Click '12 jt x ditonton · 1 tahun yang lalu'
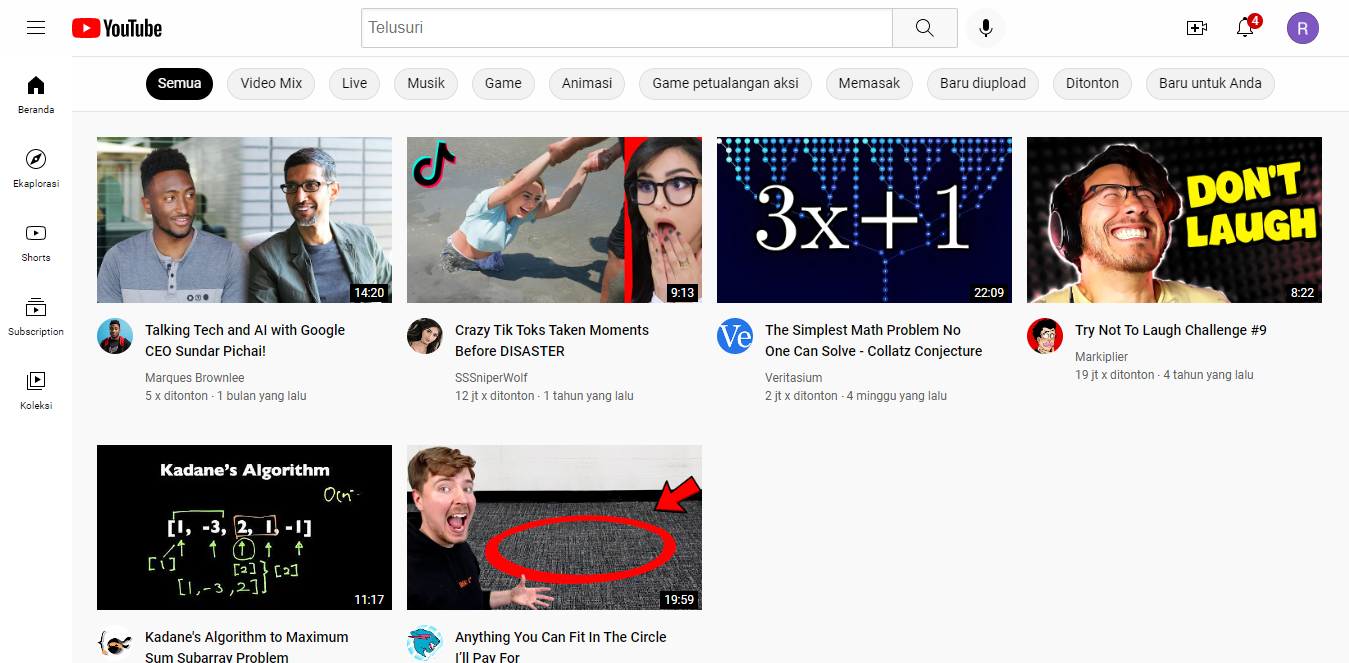The image size is (1349, 663). click(x=544, y=396)
